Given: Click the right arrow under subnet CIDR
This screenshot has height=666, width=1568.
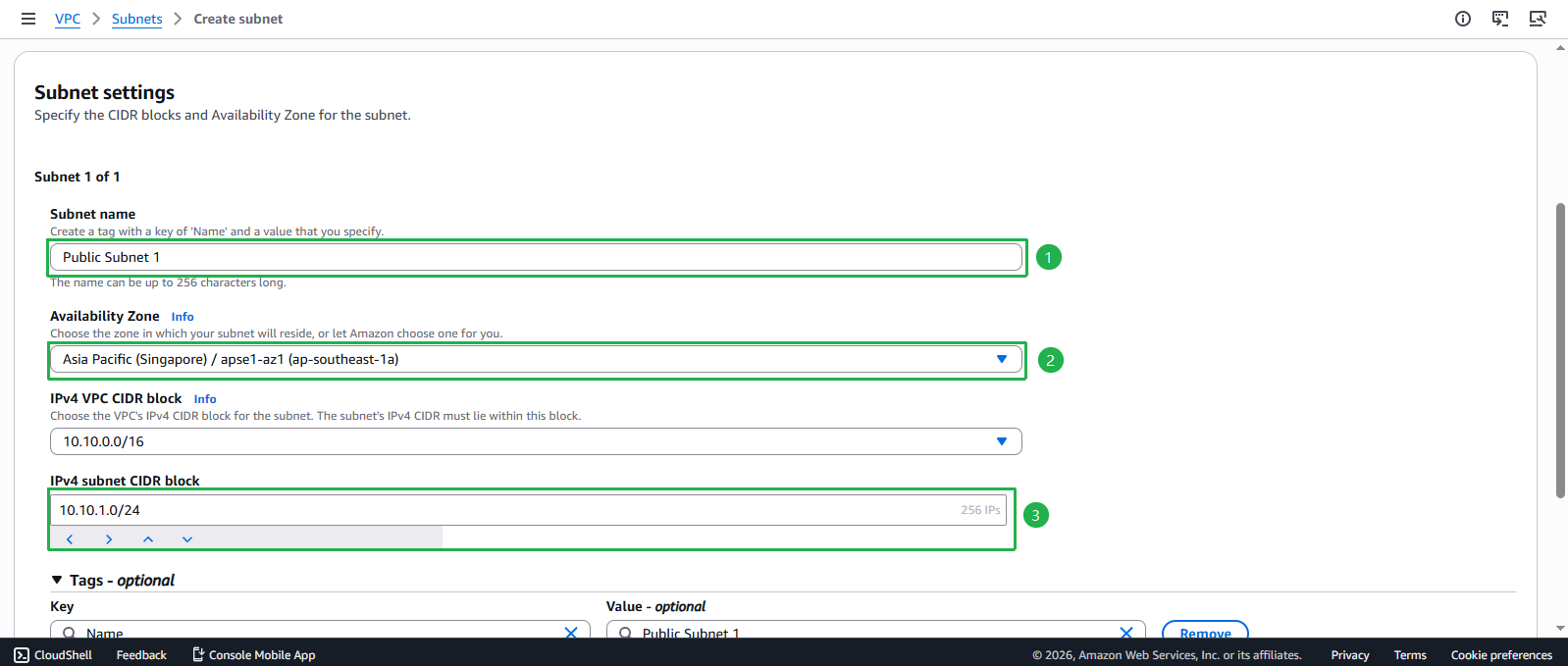Looking at the screenshot, I should [109, 539].
